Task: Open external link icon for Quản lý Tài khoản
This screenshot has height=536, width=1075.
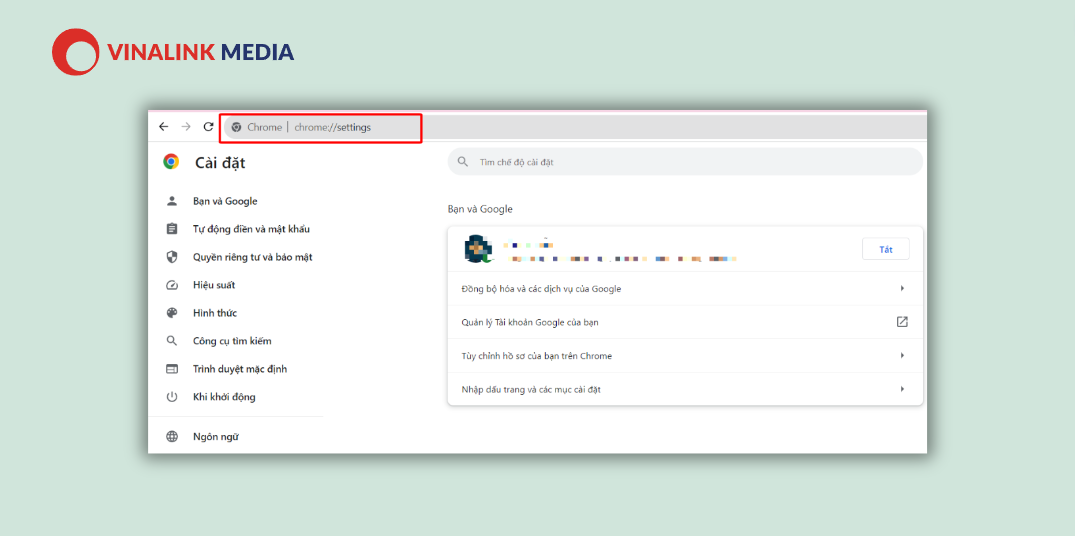Action: pyautogui.click(x=902, y=322)
